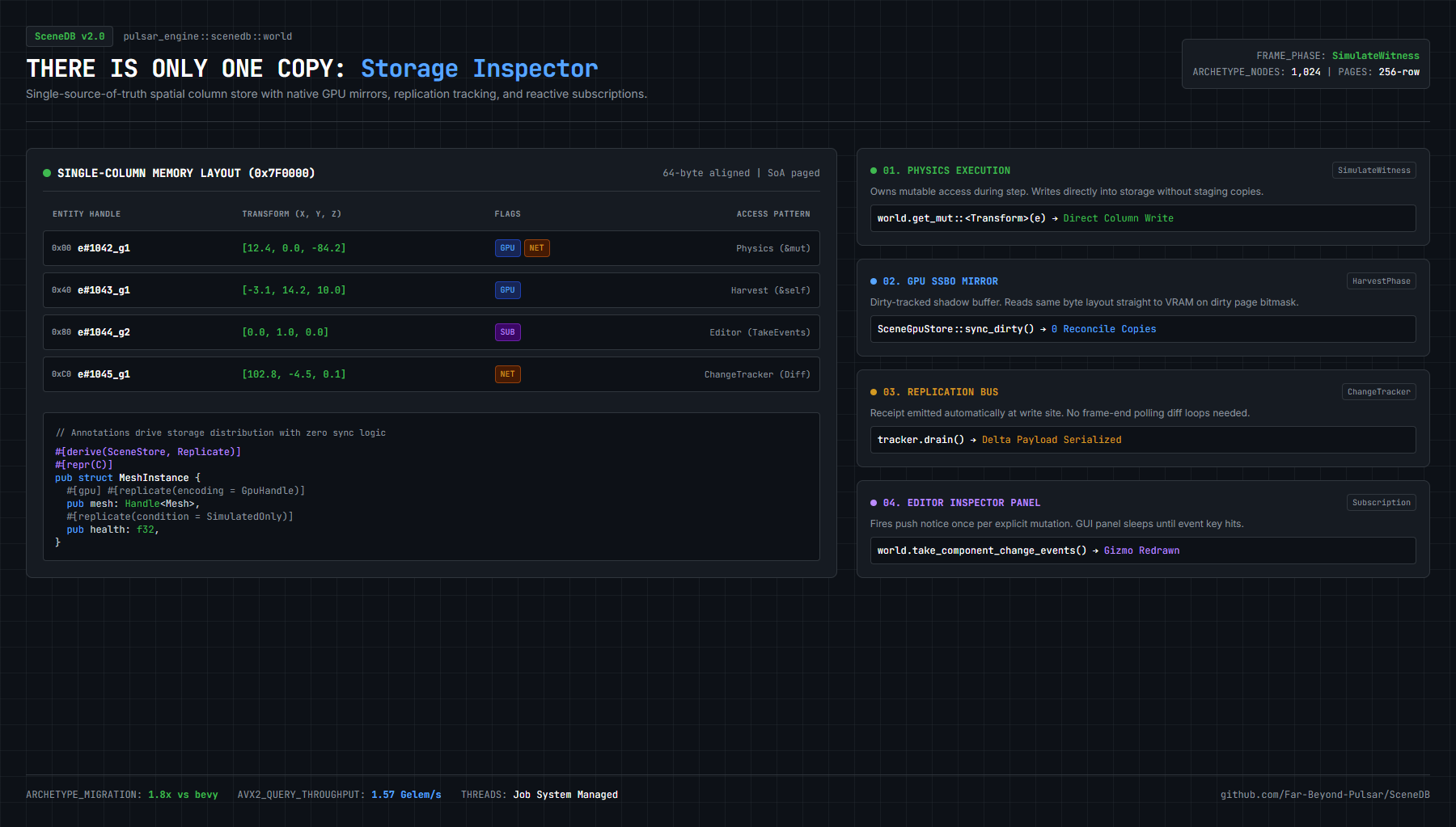Click the SimulateWitness tag on Physics Execution card
This screenshot has height=827, width=1456.
click(1374, 171)
